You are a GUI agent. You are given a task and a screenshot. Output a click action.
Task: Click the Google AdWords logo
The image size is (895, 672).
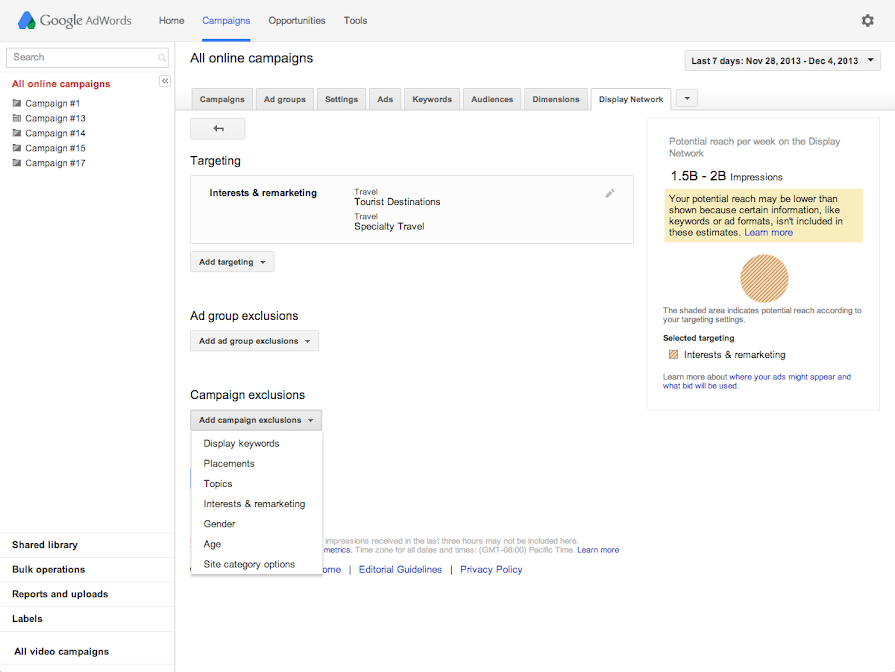point(74,20)
